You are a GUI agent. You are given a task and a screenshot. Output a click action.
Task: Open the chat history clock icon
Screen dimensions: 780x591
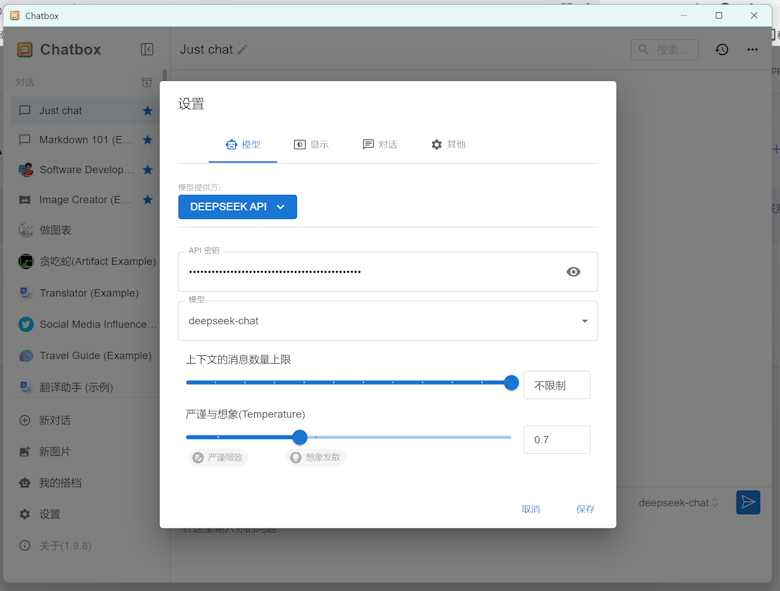coord(721,50)
